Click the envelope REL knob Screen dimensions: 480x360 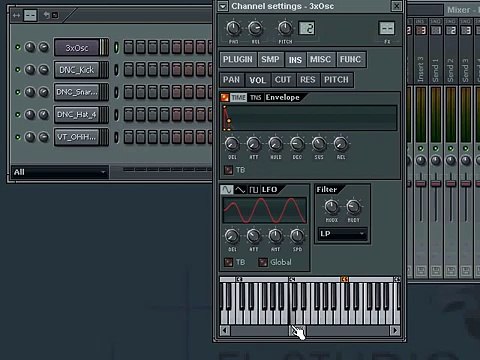(341, 144)
